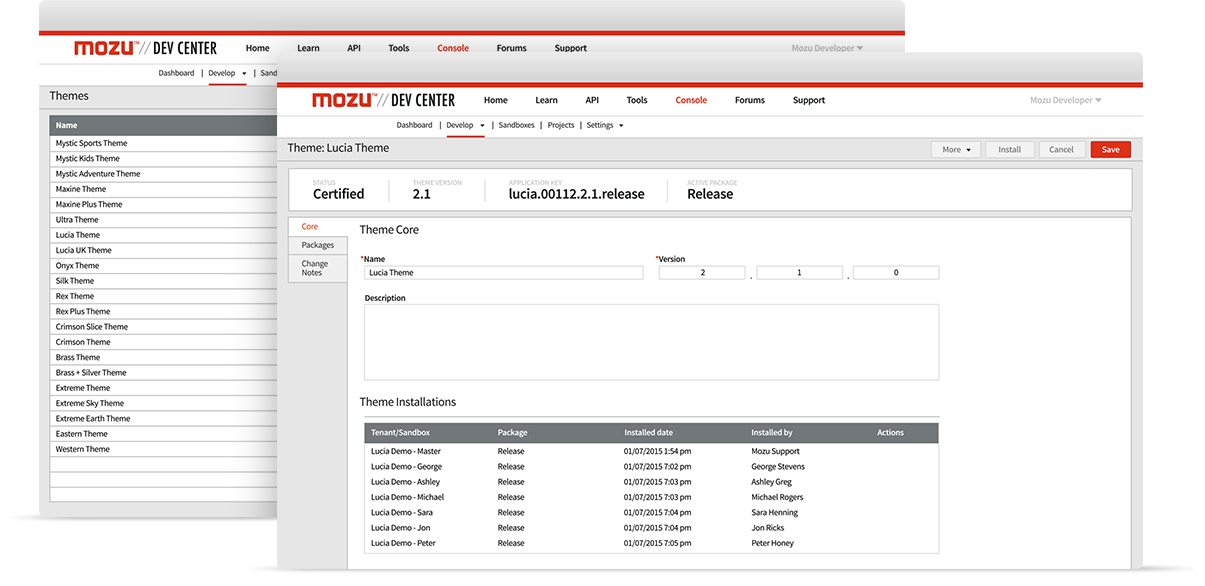Go to Dashboard in front window subnav
Image resolution: width=1205 pixels, height=586 pixels.
(414, 125)
